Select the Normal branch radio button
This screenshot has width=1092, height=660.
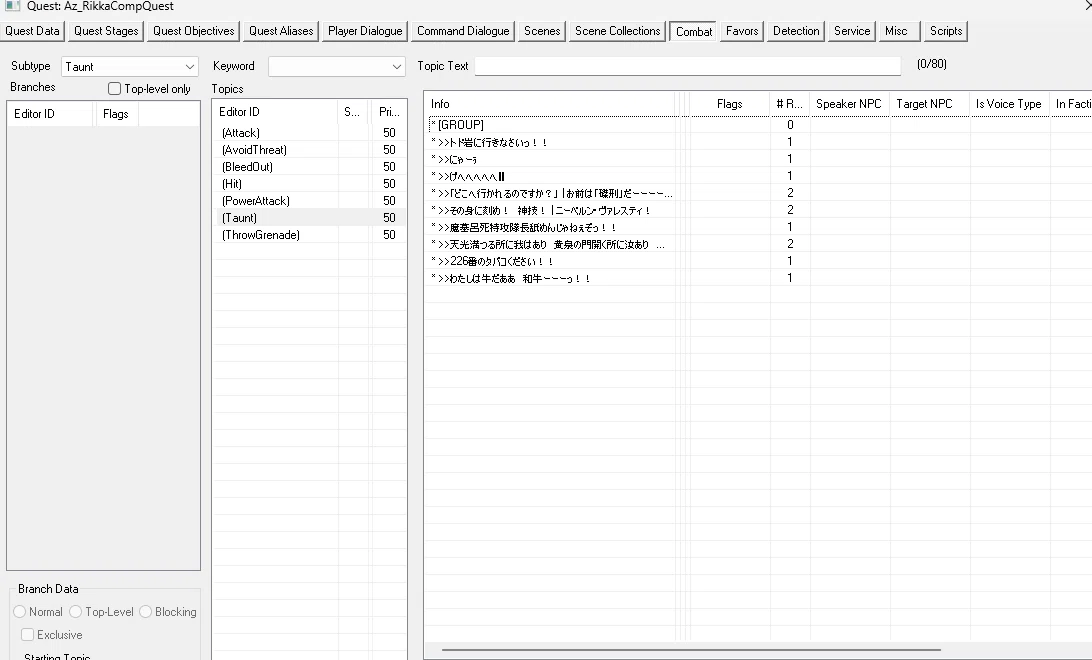20,611
